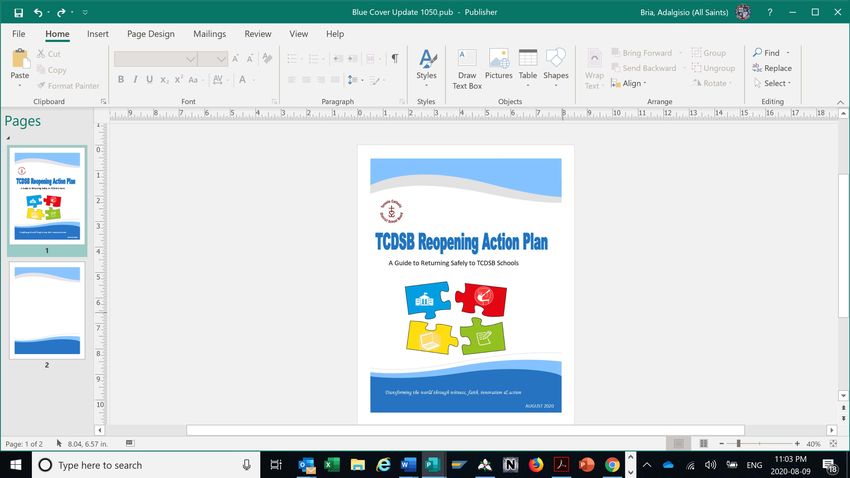Switch to the Mailings tab
The width and height of the screenshot is (850, 478).
[x=209, y=34]
